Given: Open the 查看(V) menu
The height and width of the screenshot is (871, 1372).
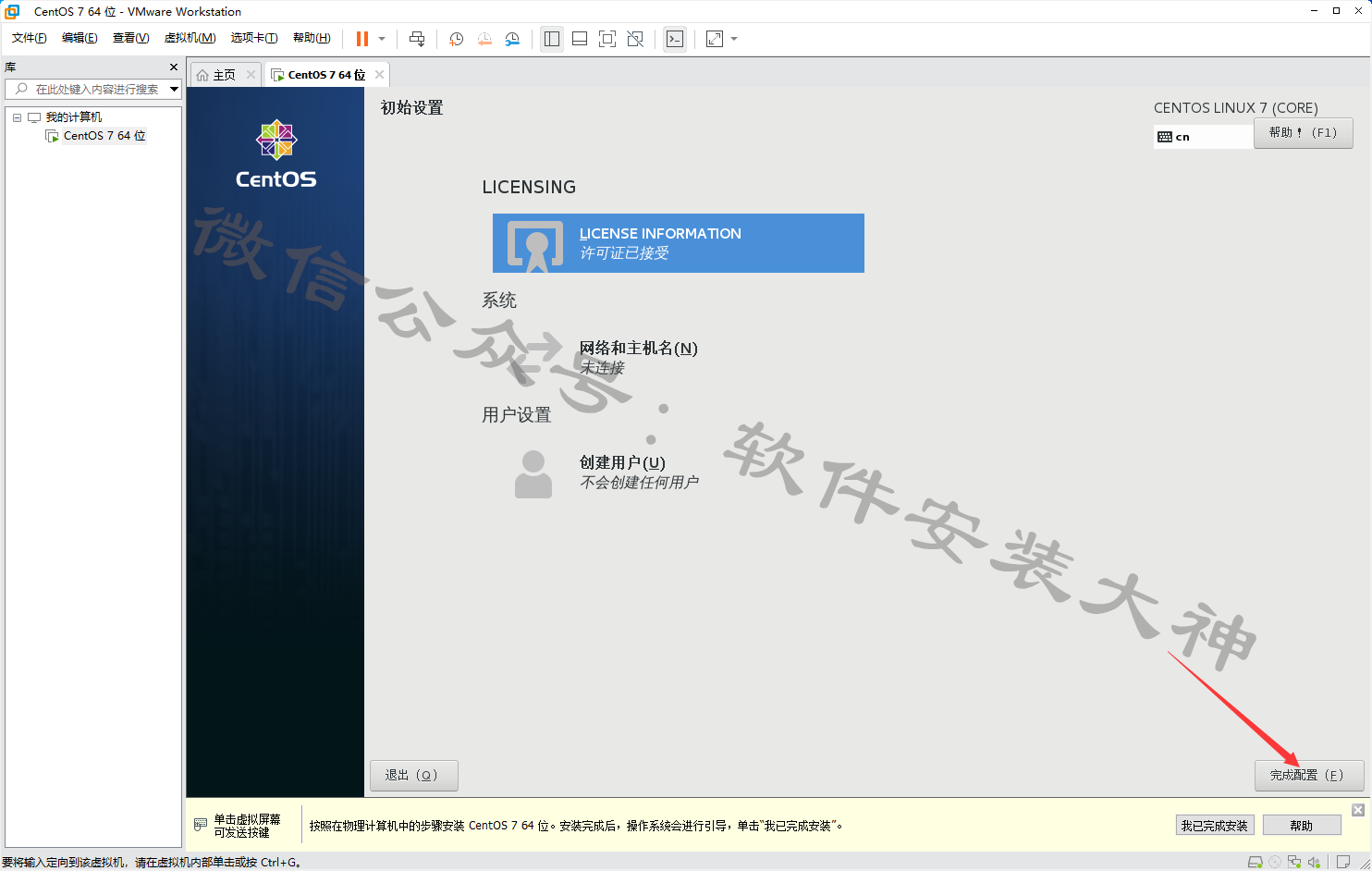Looking at the screenshot, I should pos(130,38).
